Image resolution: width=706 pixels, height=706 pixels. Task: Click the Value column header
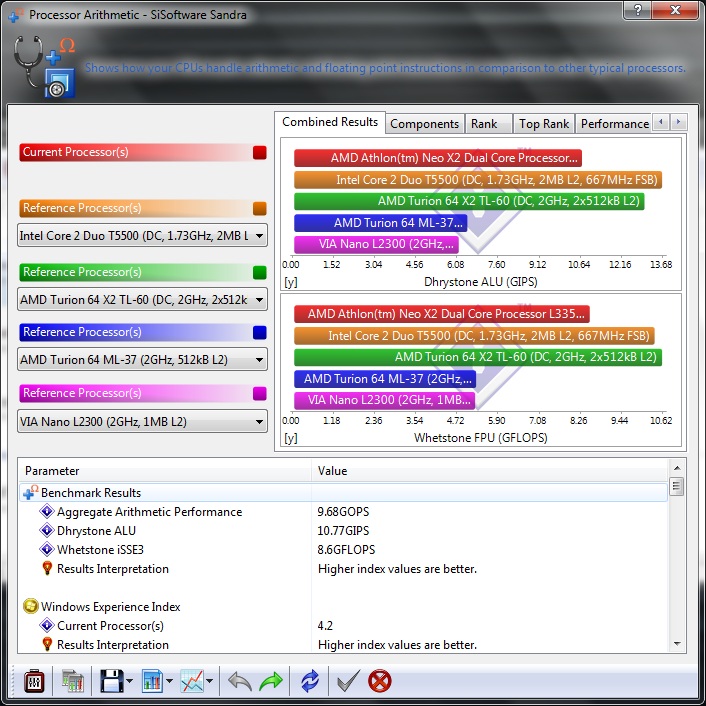489,471
